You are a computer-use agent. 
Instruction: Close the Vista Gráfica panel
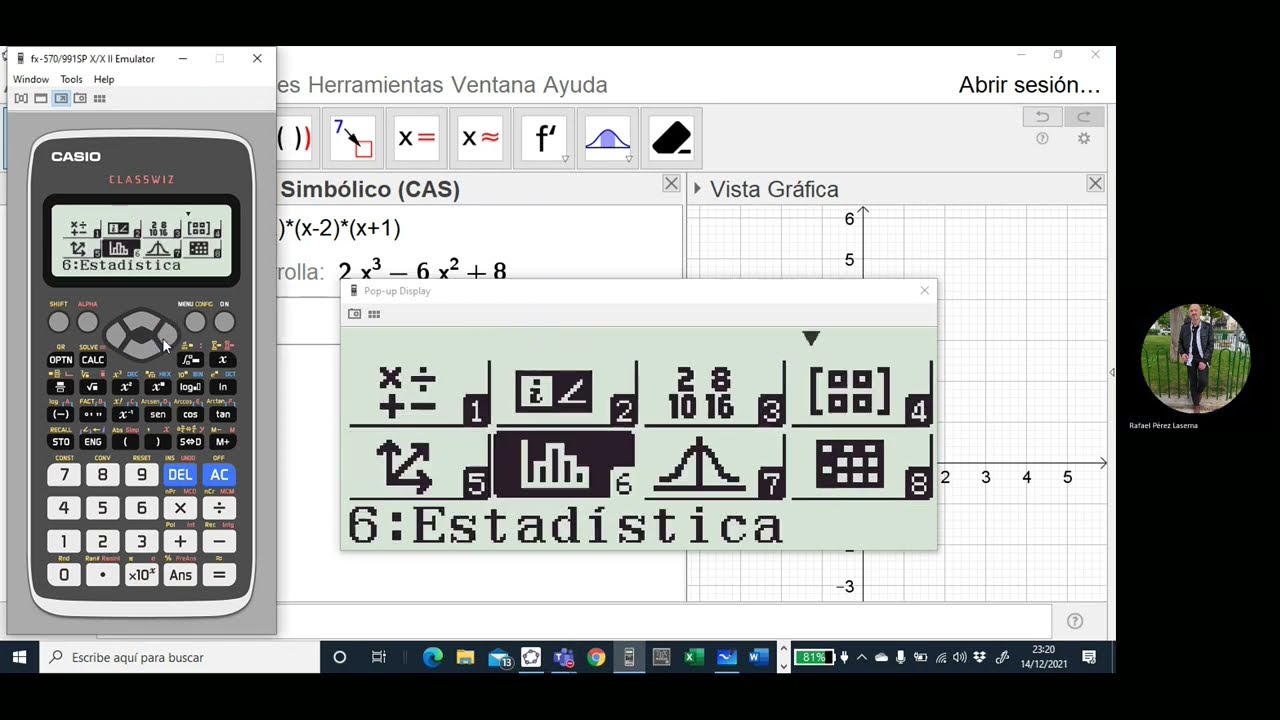[x=1095, y=184]
